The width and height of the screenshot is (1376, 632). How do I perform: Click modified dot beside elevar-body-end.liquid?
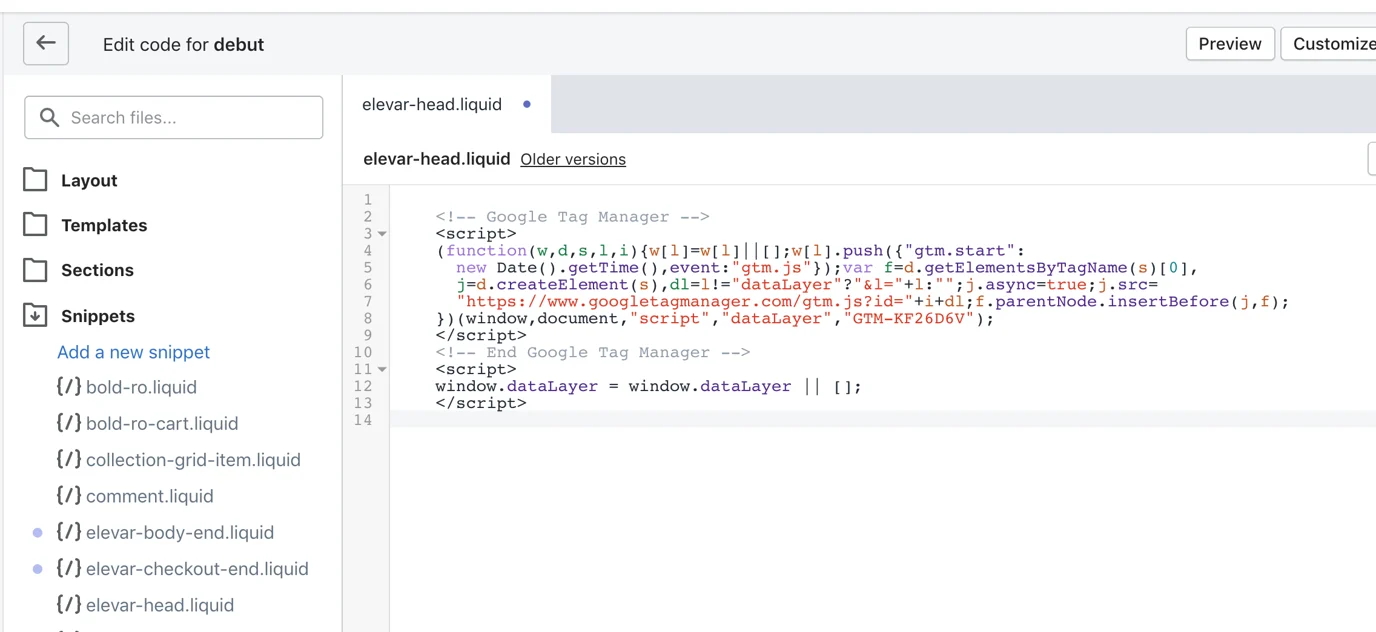point(38,533)
